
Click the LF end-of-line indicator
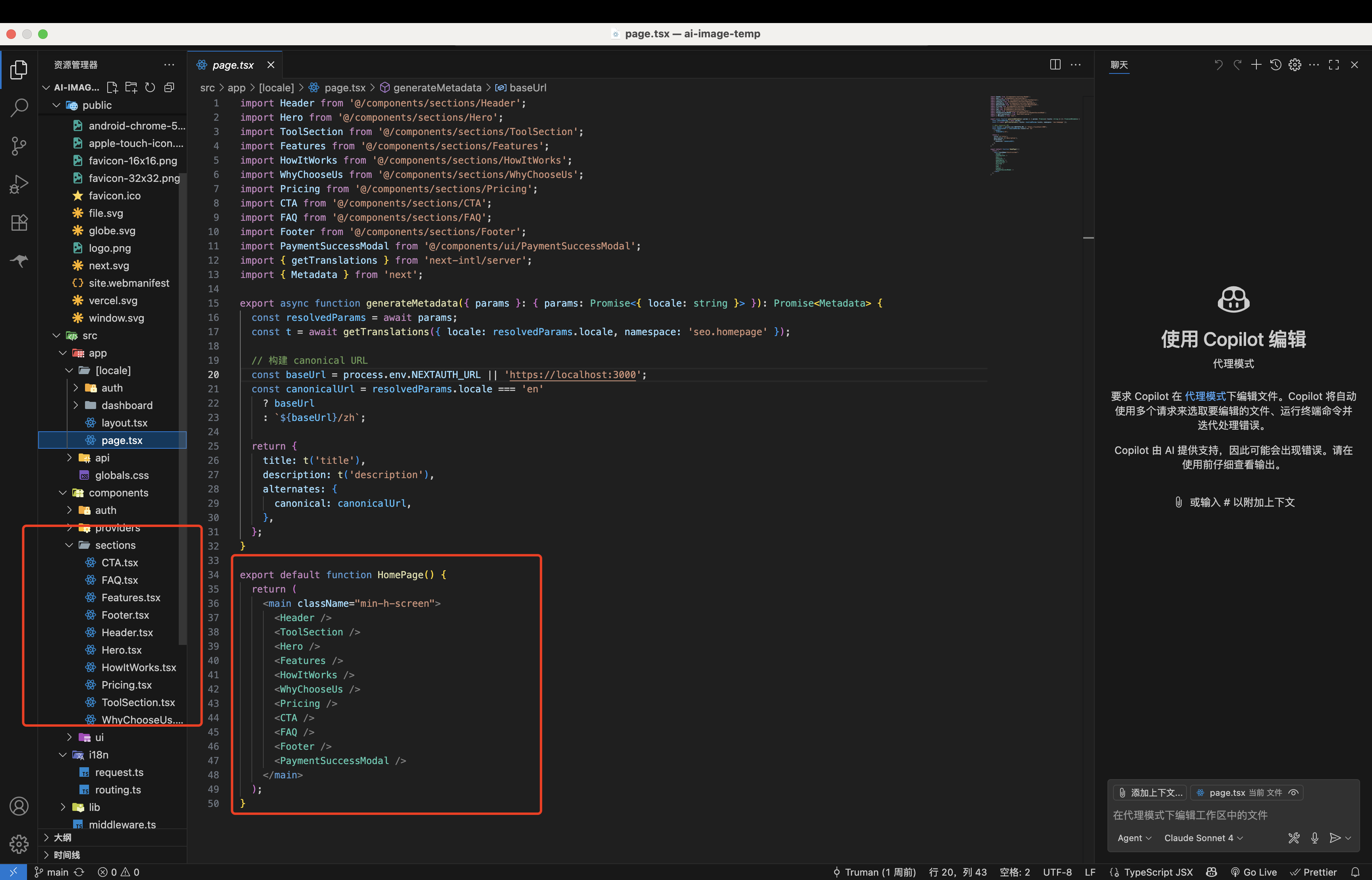point(1090,872)
